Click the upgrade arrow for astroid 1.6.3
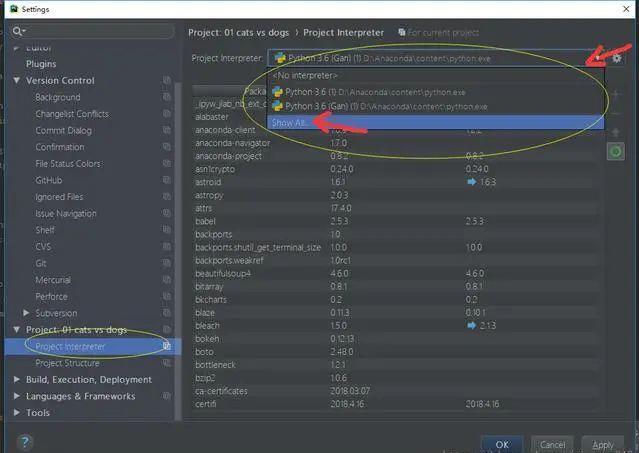639x453 pixels. [x=472, y=182]
